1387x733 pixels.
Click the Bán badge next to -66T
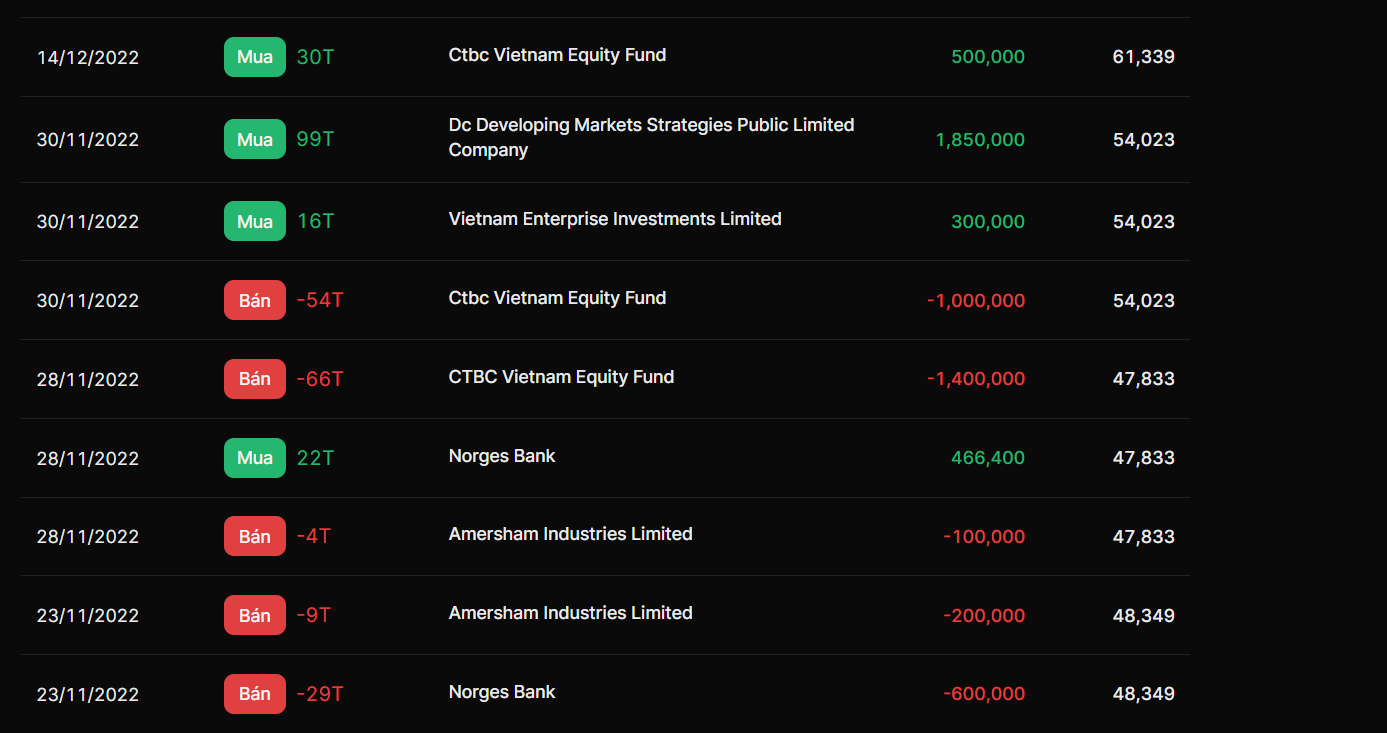point(254,379)
